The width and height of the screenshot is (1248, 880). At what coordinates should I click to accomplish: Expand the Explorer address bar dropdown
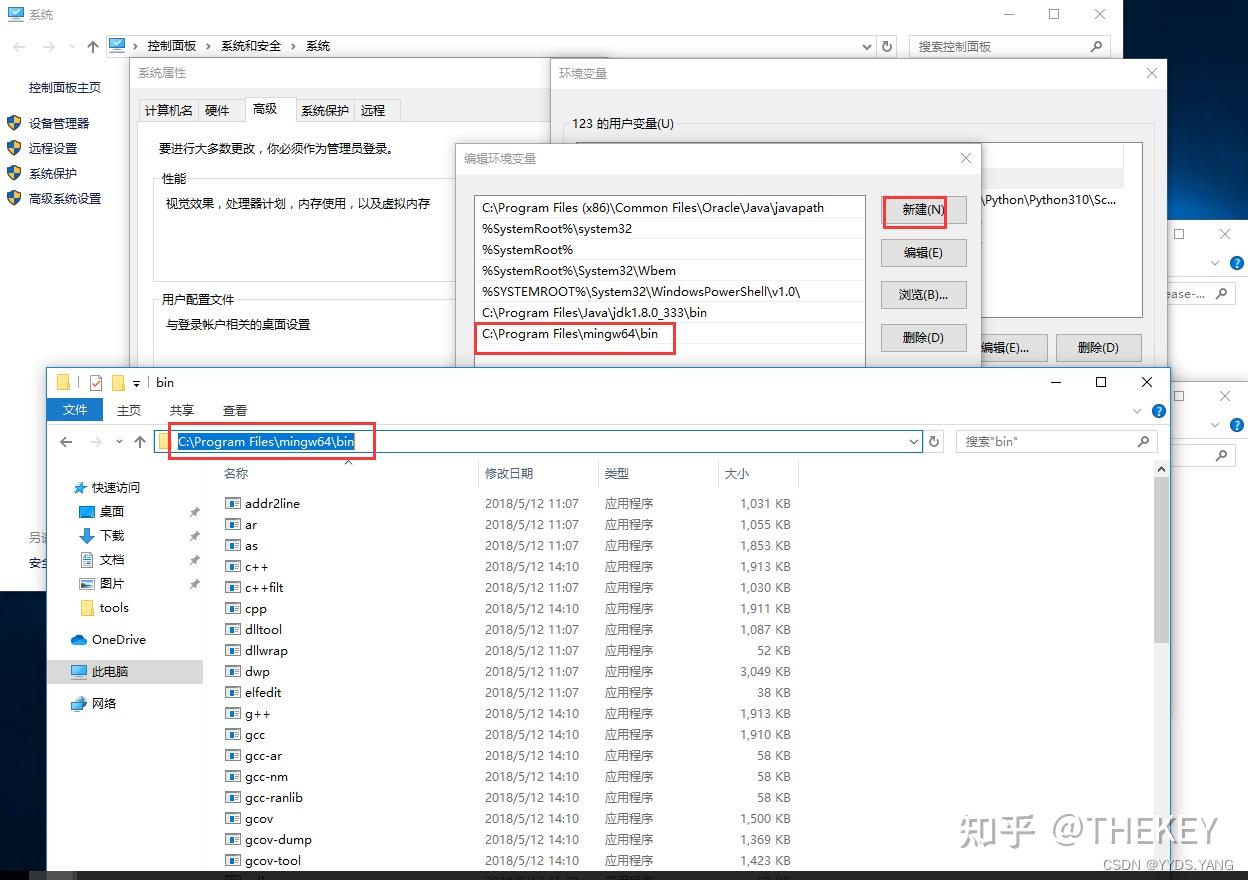[912, 441]
